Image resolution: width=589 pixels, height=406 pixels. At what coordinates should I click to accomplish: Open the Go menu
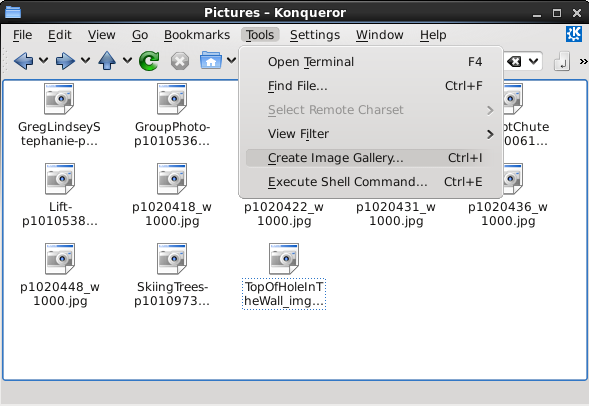140,35
